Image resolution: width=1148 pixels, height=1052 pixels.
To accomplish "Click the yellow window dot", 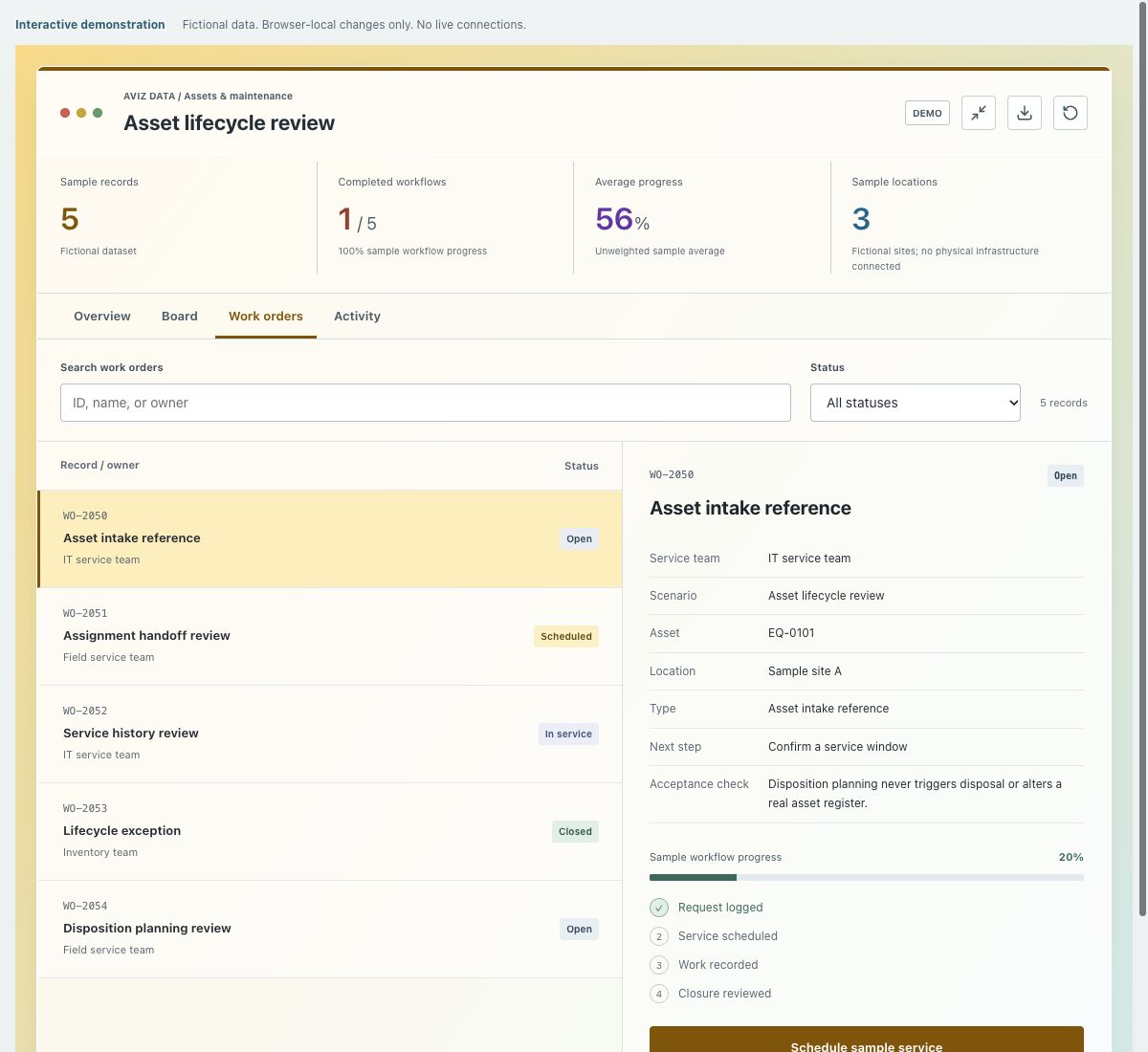I will (x=81, y=113).
